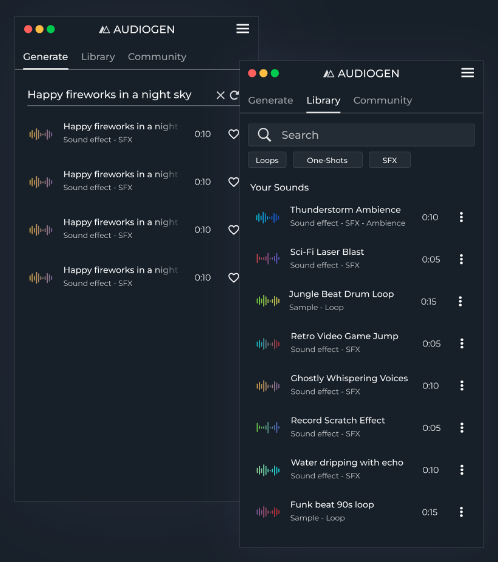Clear the fireworks prompt with X icon
Image resolution: width=498 pixels, height=562 pixels.
point(220,95)
